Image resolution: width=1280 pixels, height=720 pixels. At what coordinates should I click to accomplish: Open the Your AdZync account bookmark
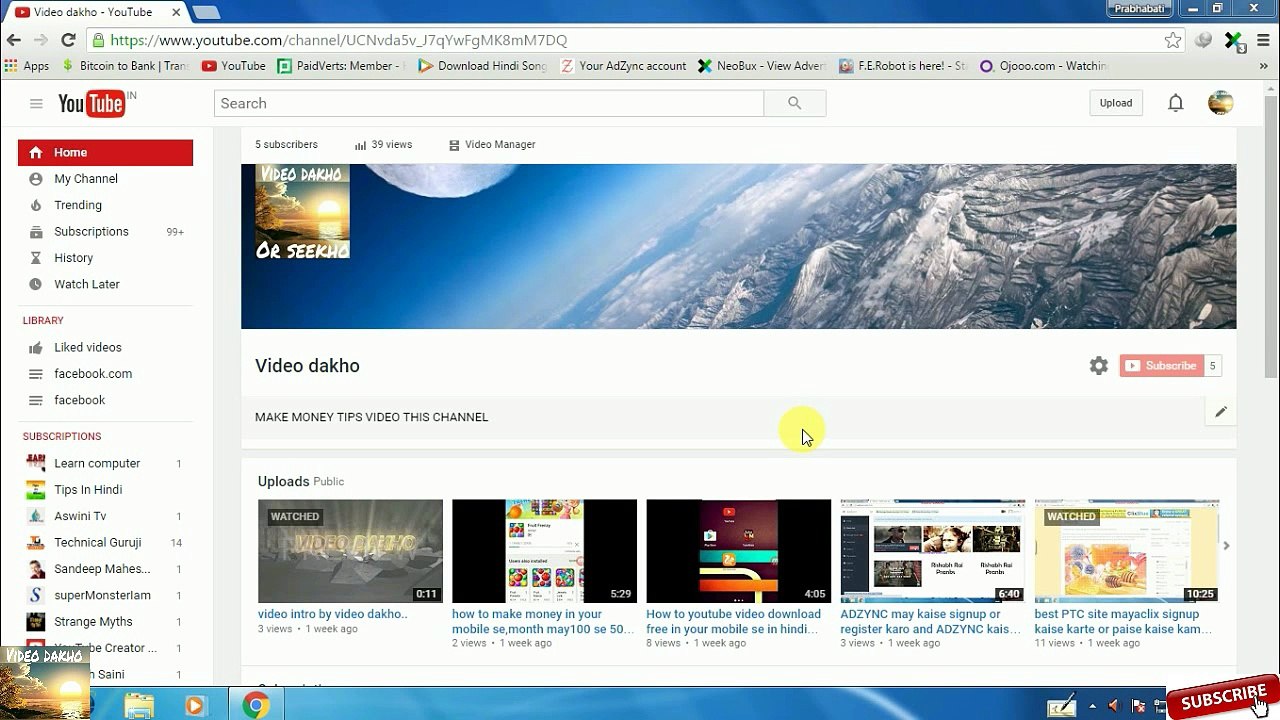[623, 66]
